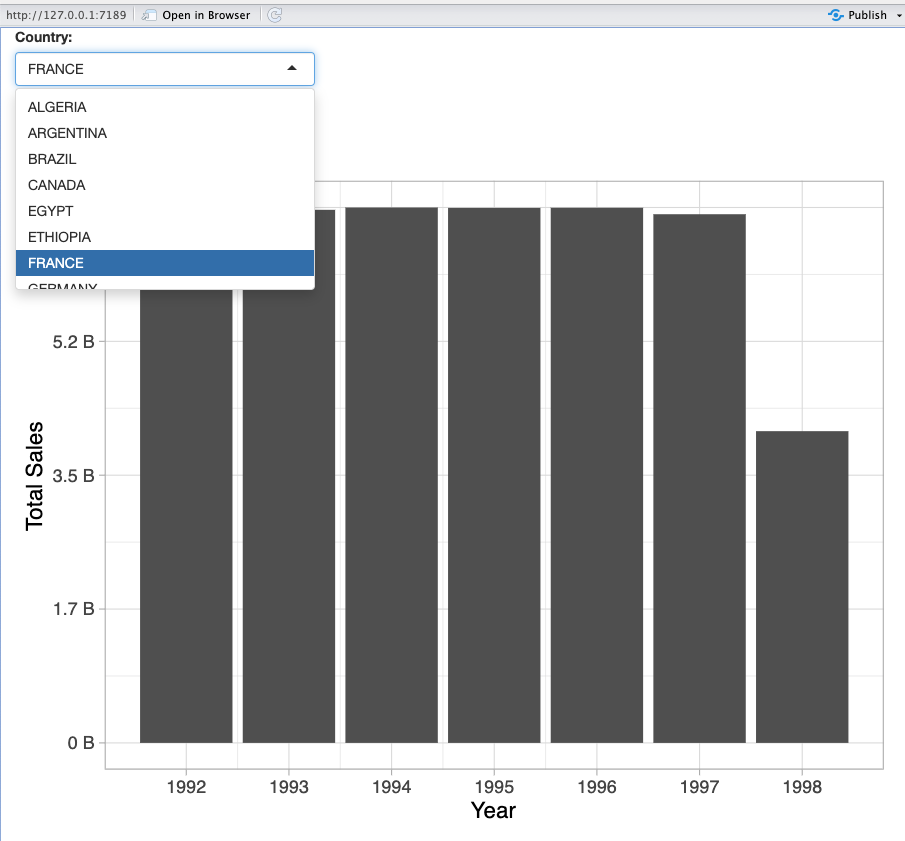Choose ETHIOPIA from the list
905x841 pixels.
coord(59,237)
